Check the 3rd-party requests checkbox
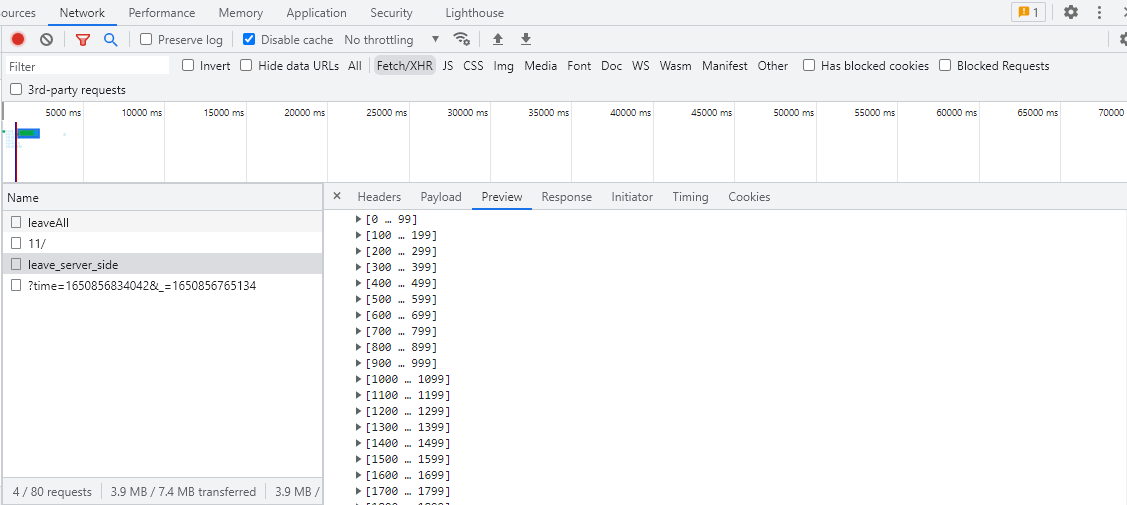Screen dimensions: 1127x505 click(x=16, y=90)
